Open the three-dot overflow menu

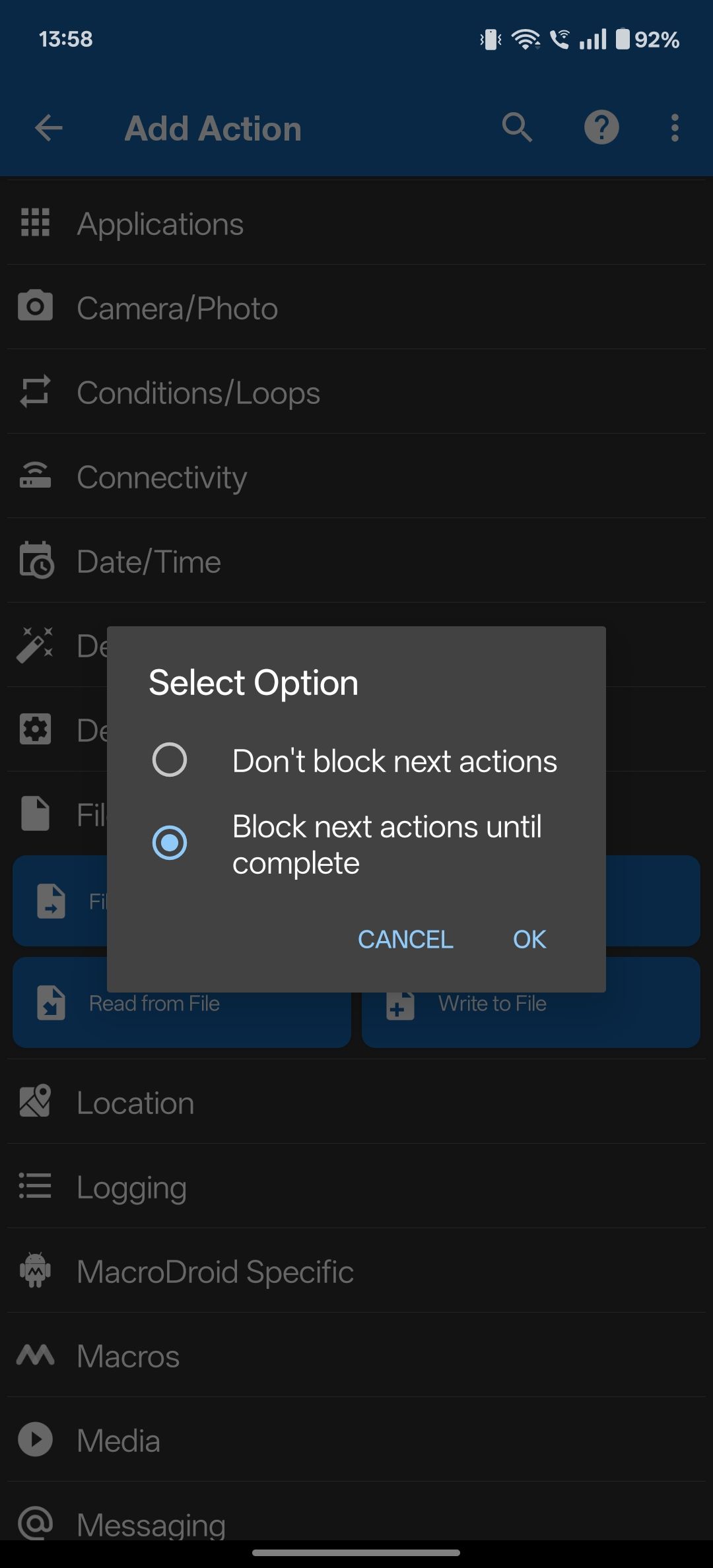[675, 127]
